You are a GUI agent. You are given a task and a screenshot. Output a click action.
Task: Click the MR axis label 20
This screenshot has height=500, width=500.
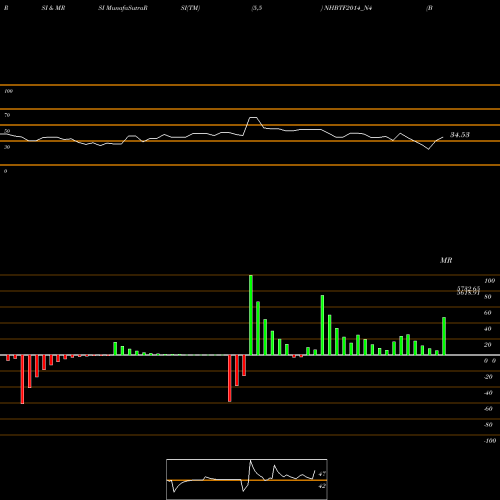pos(488,345)
